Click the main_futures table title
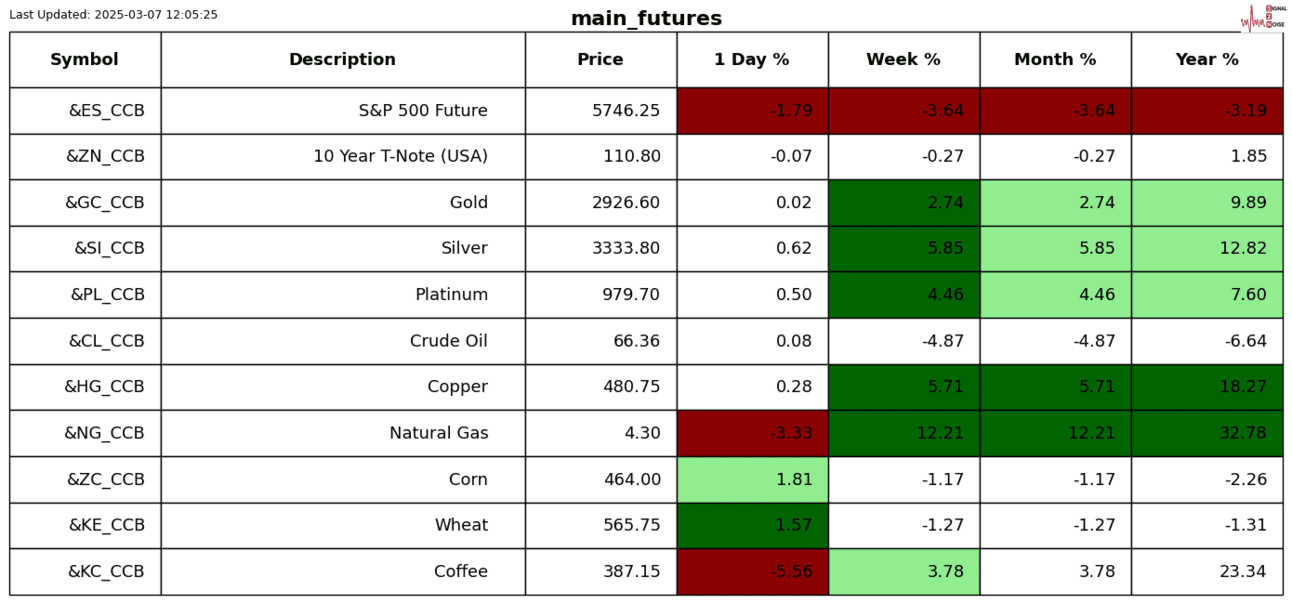 (x=646, y=19)
